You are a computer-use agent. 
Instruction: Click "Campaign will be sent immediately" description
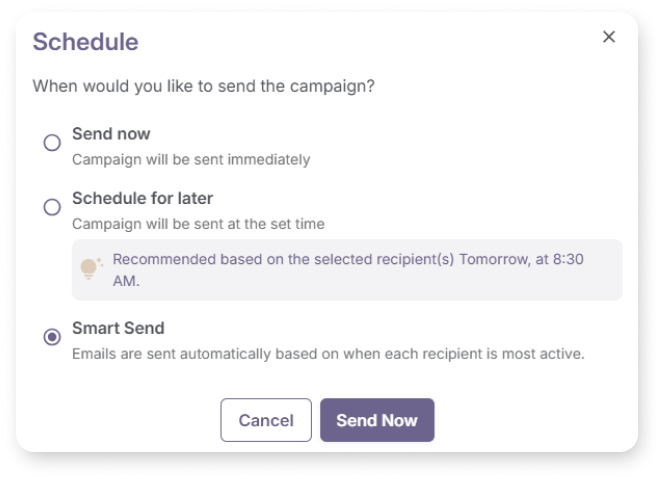[191, 159]
